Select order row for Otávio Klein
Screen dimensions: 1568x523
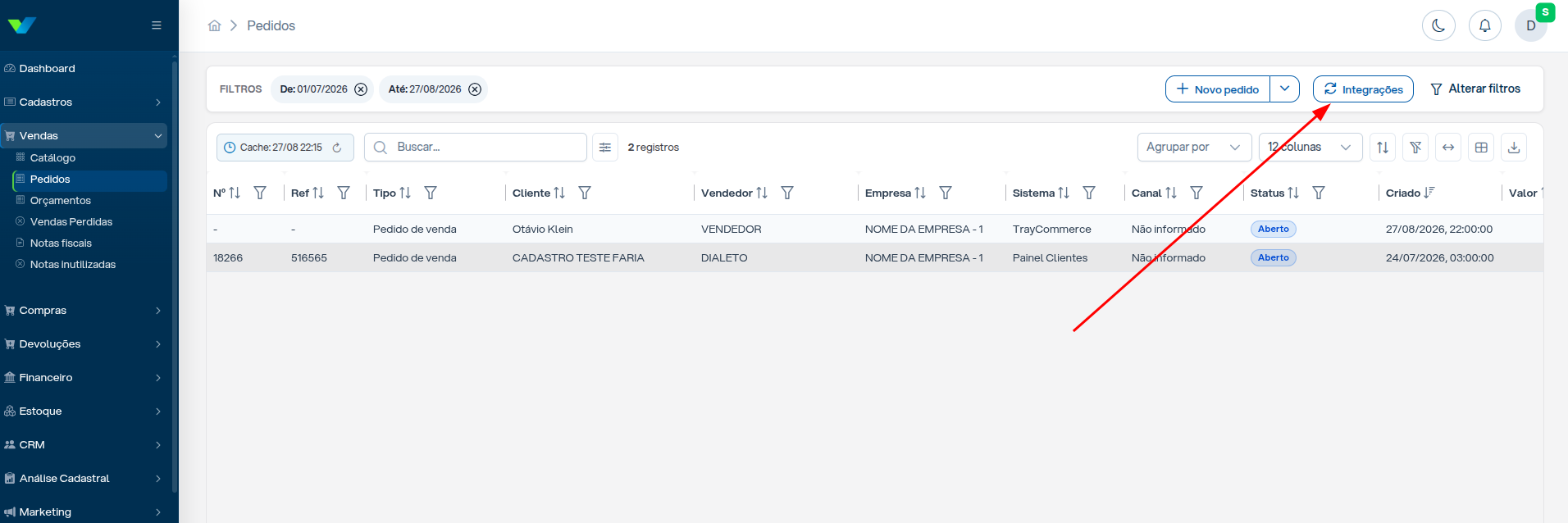pos(874,230)
